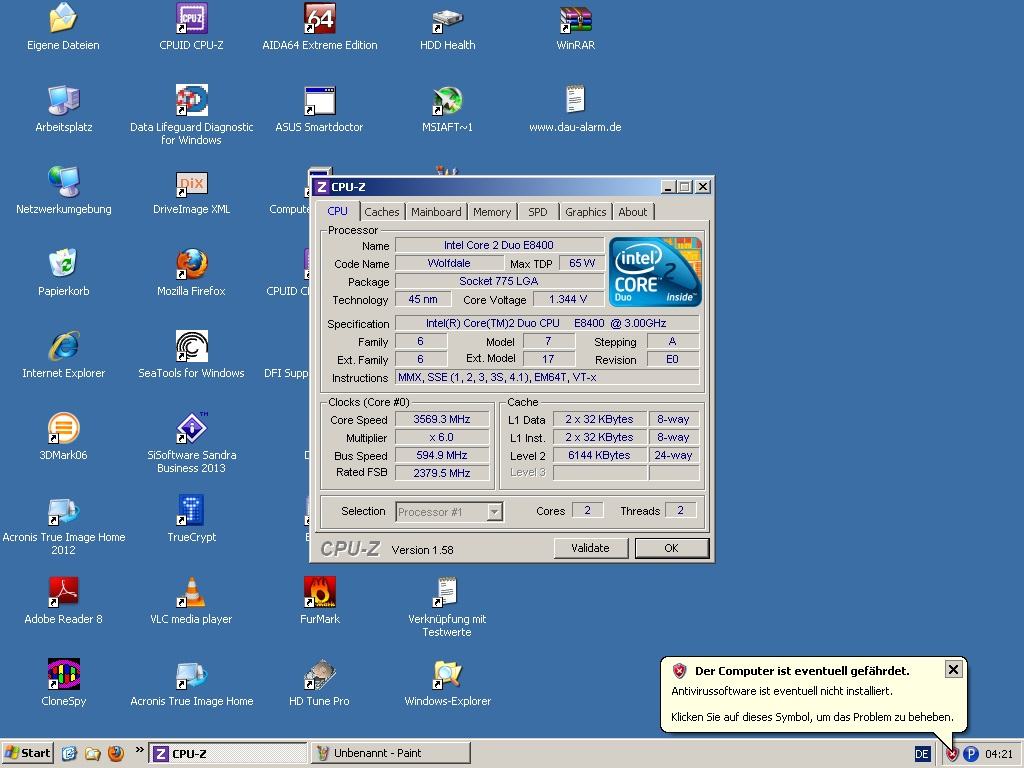
Task: Click the Intel Core 2 Duo logo
Action: 655,272
